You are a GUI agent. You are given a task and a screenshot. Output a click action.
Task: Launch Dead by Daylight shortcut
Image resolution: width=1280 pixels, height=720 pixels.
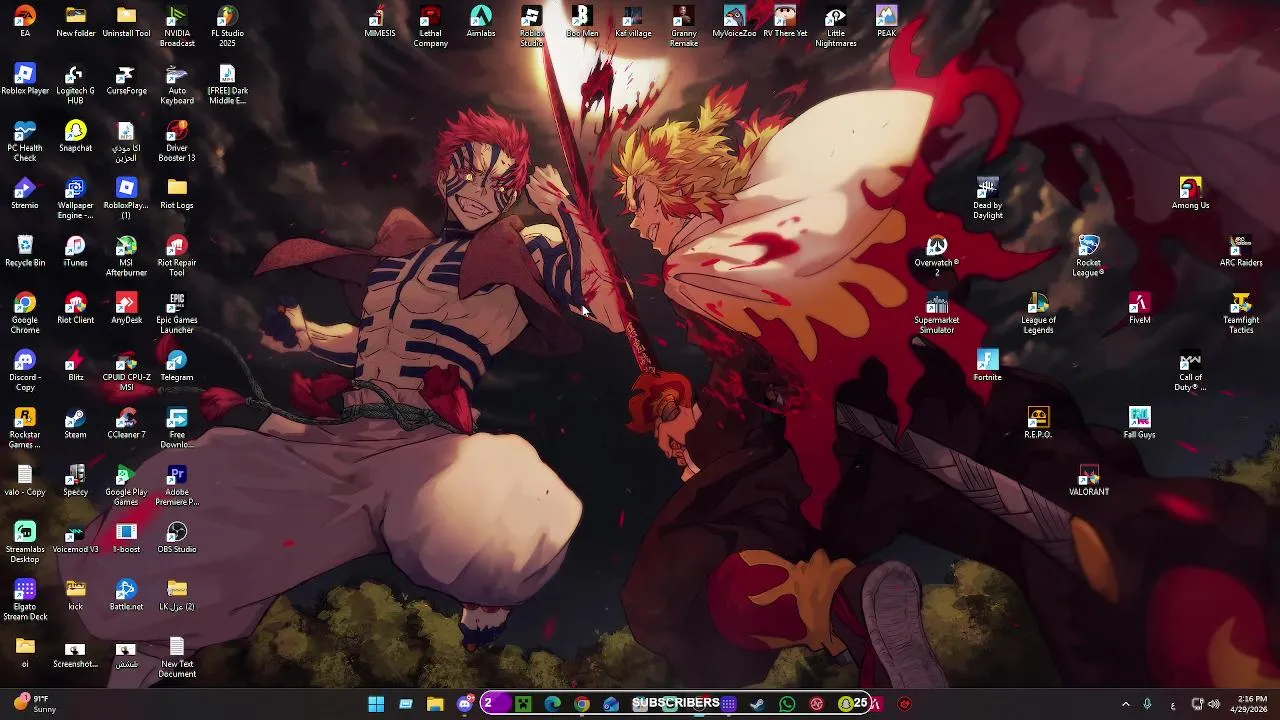click(x=987, y=199)
